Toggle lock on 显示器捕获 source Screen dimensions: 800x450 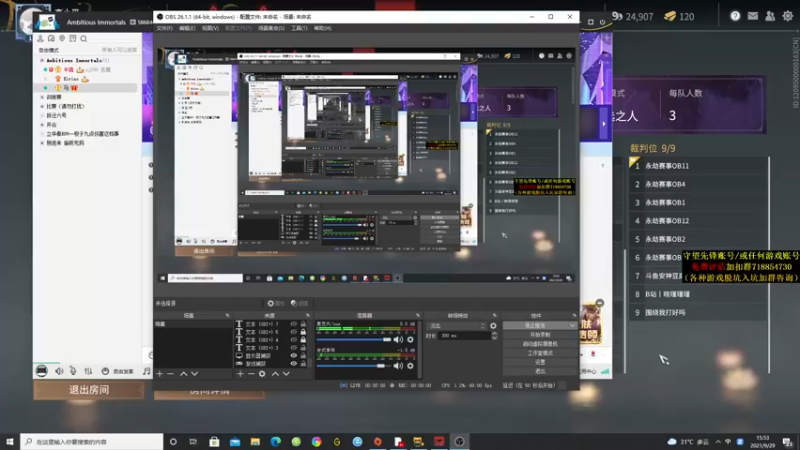[303, 356]
